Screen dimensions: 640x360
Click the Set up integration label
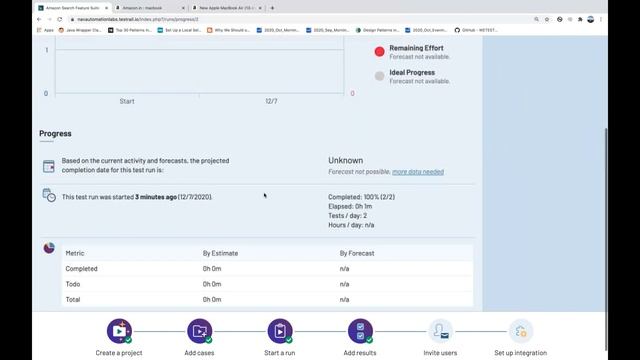pos(521,353)
